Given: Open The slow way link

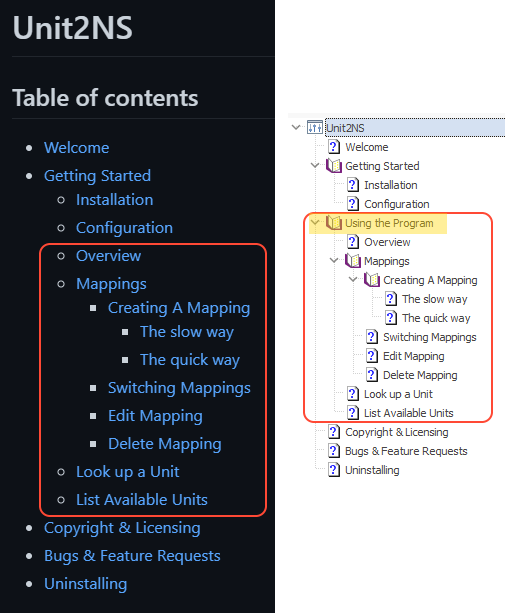Looking at the screenshot, I should point(187,332).
